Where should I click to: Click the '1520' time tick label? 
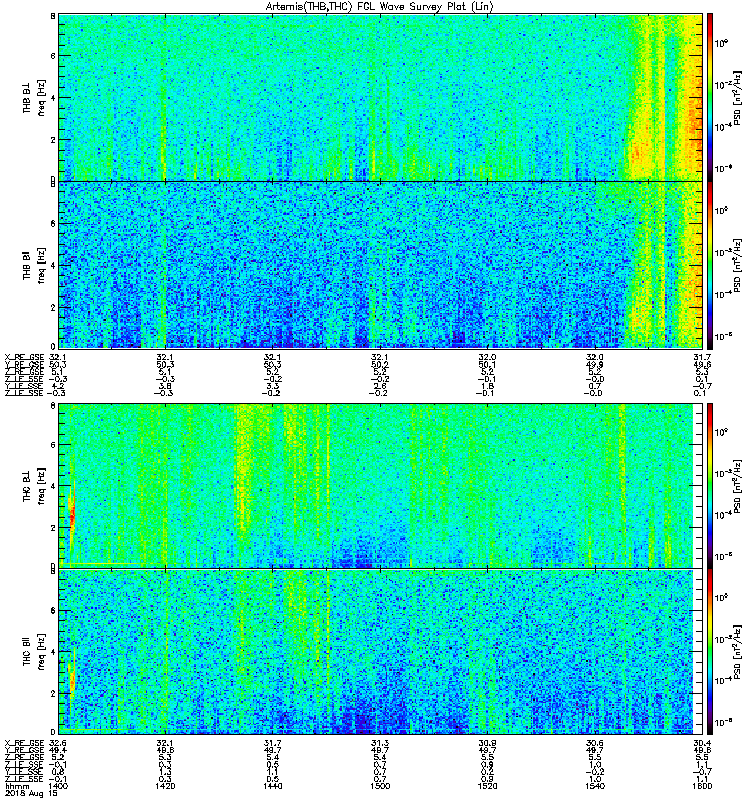coord(487,786)
